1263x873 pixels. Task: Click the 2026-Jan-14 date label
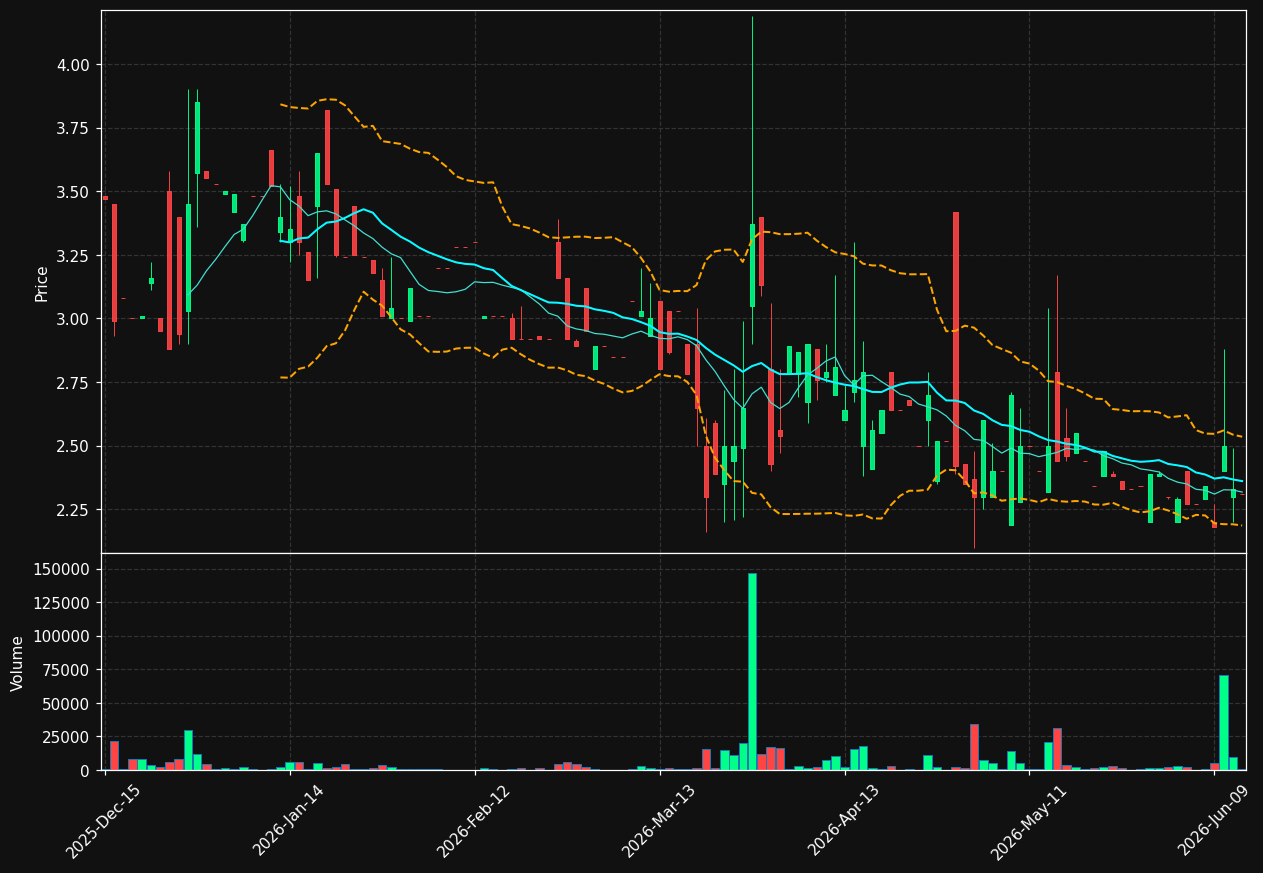(x=288, y=821)
